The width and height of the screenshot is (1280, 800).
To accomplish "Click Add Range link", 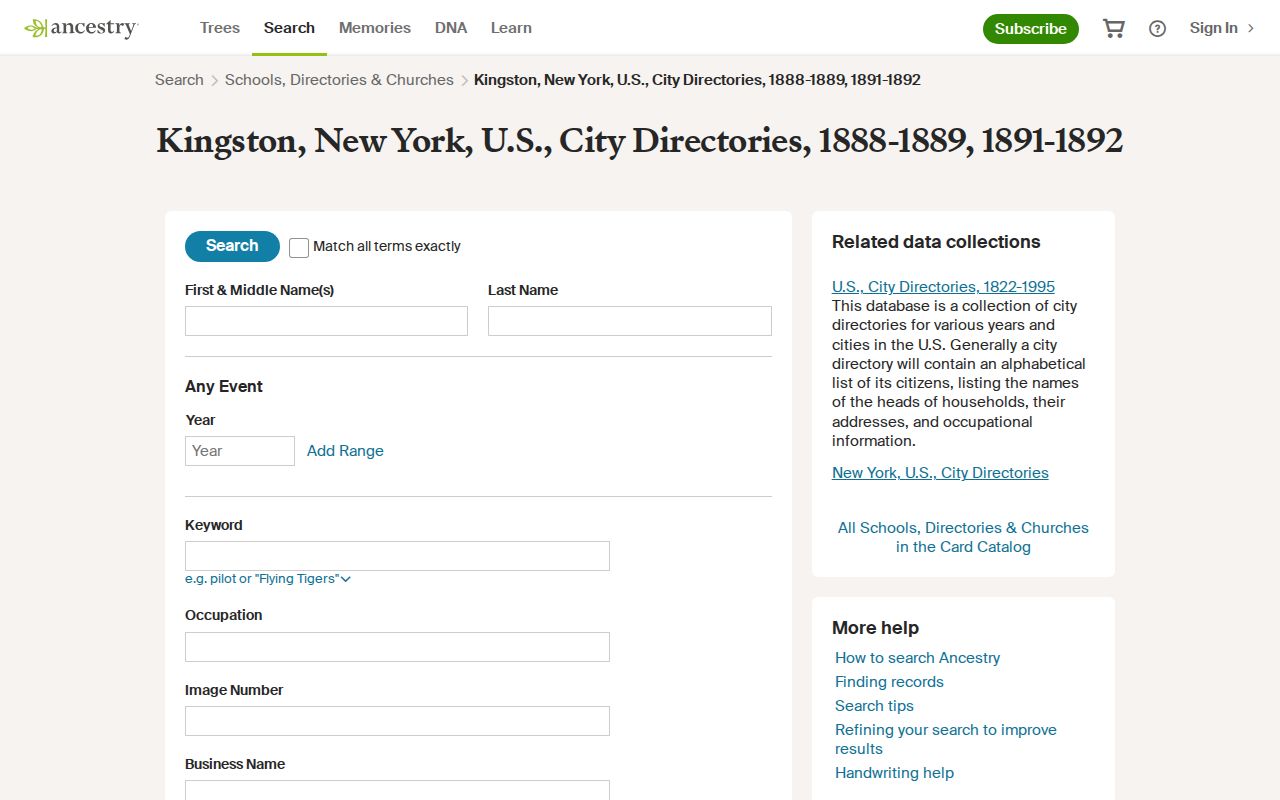I will 345,451.
